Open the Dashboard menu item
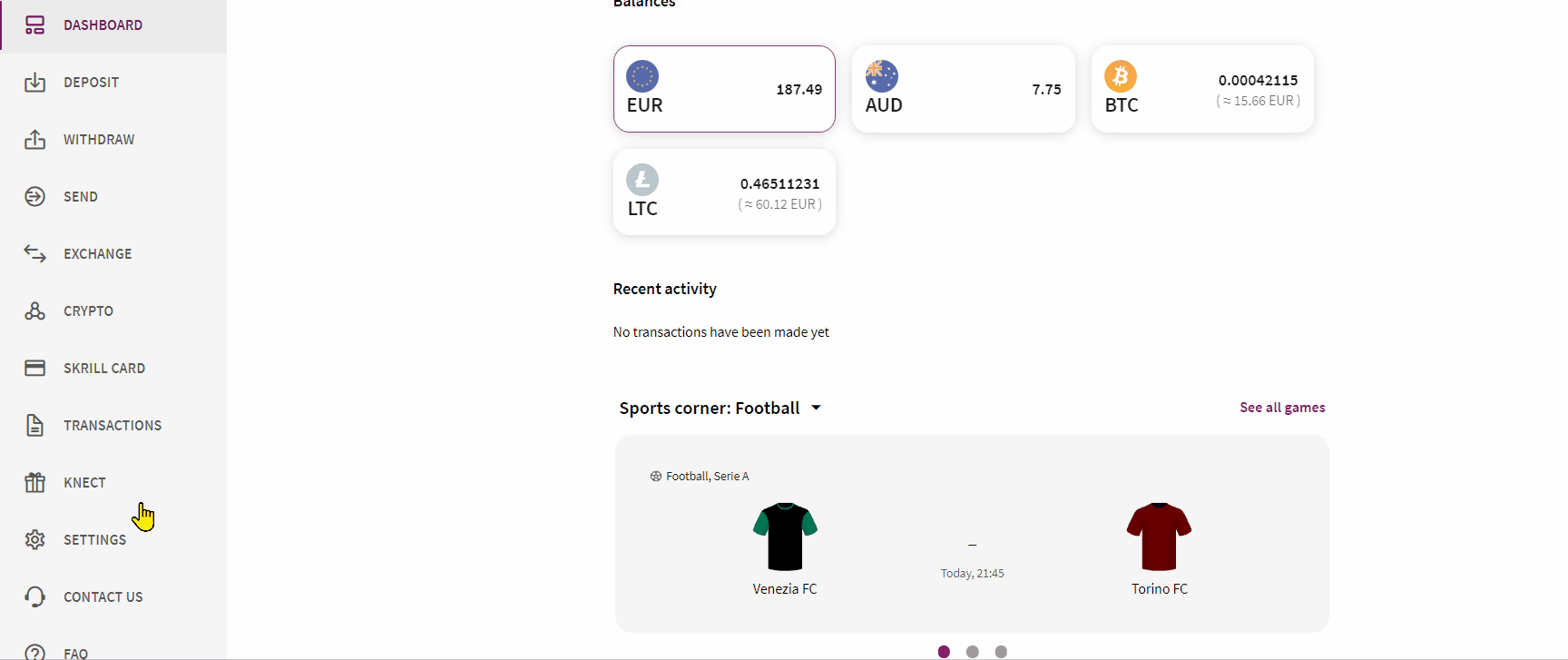This screenshot has height=660, width=1568. pyautogui.click(x=103, y=25)
